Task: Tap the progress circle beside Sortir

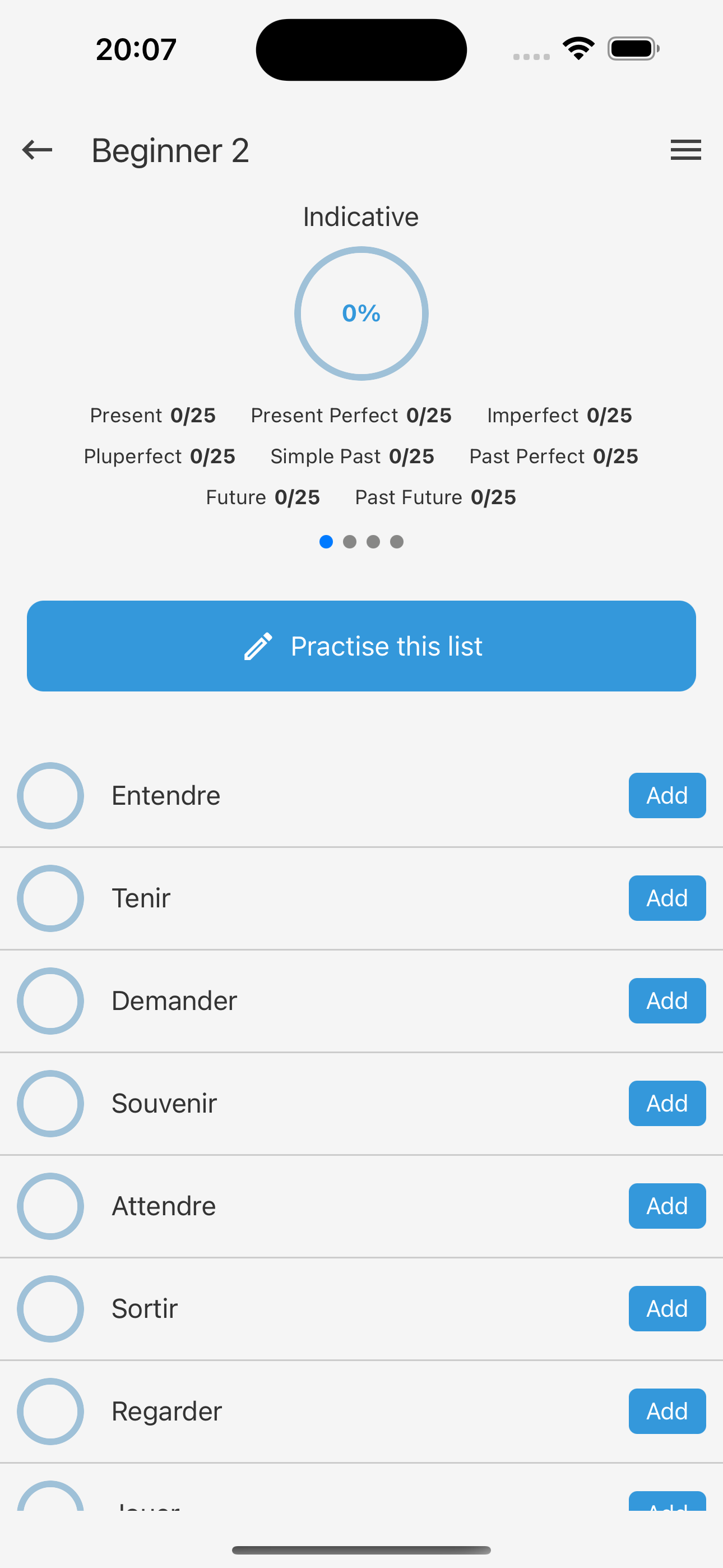Action: [50, 1309]
